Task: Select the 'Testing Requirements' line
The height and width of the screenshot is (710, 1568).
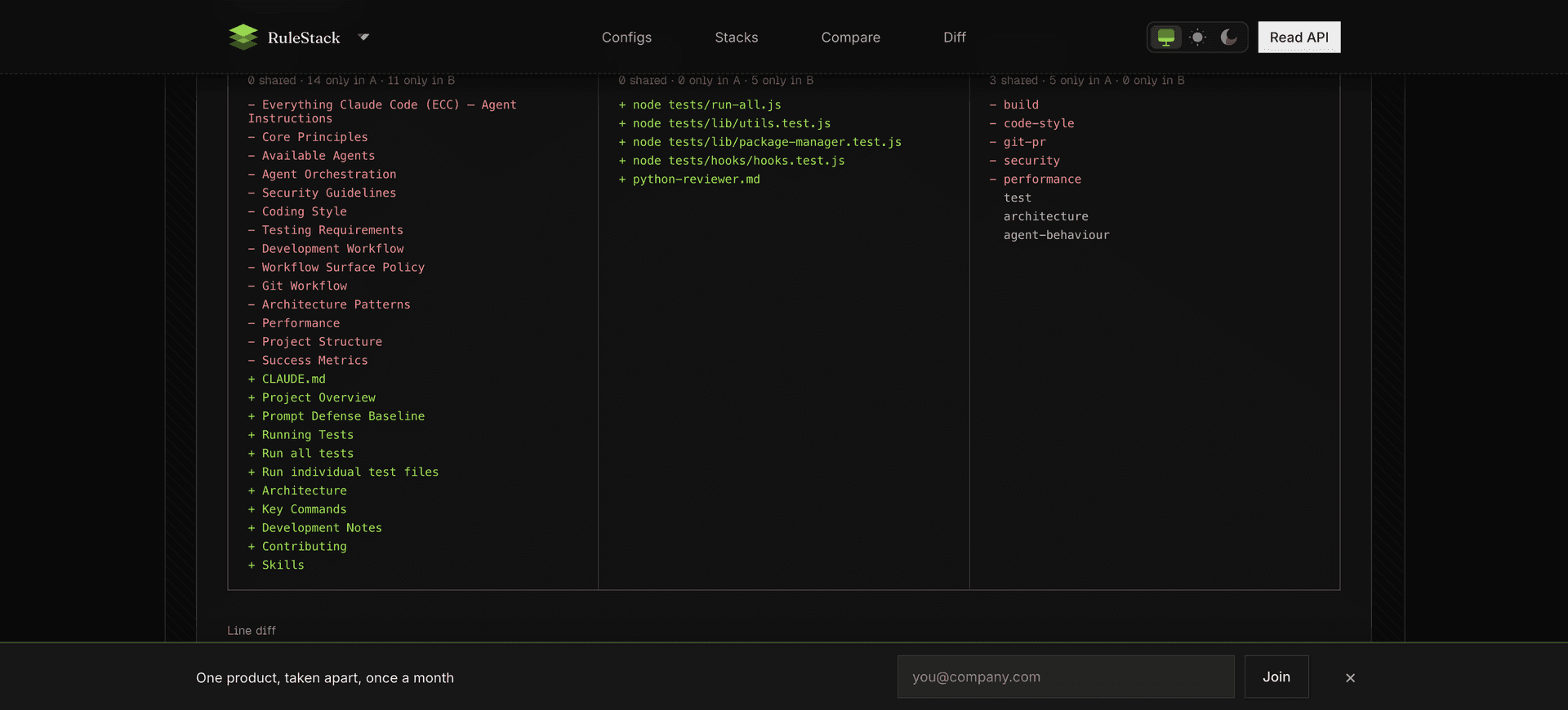Action: pyautogui.click(x=325, y=230)
